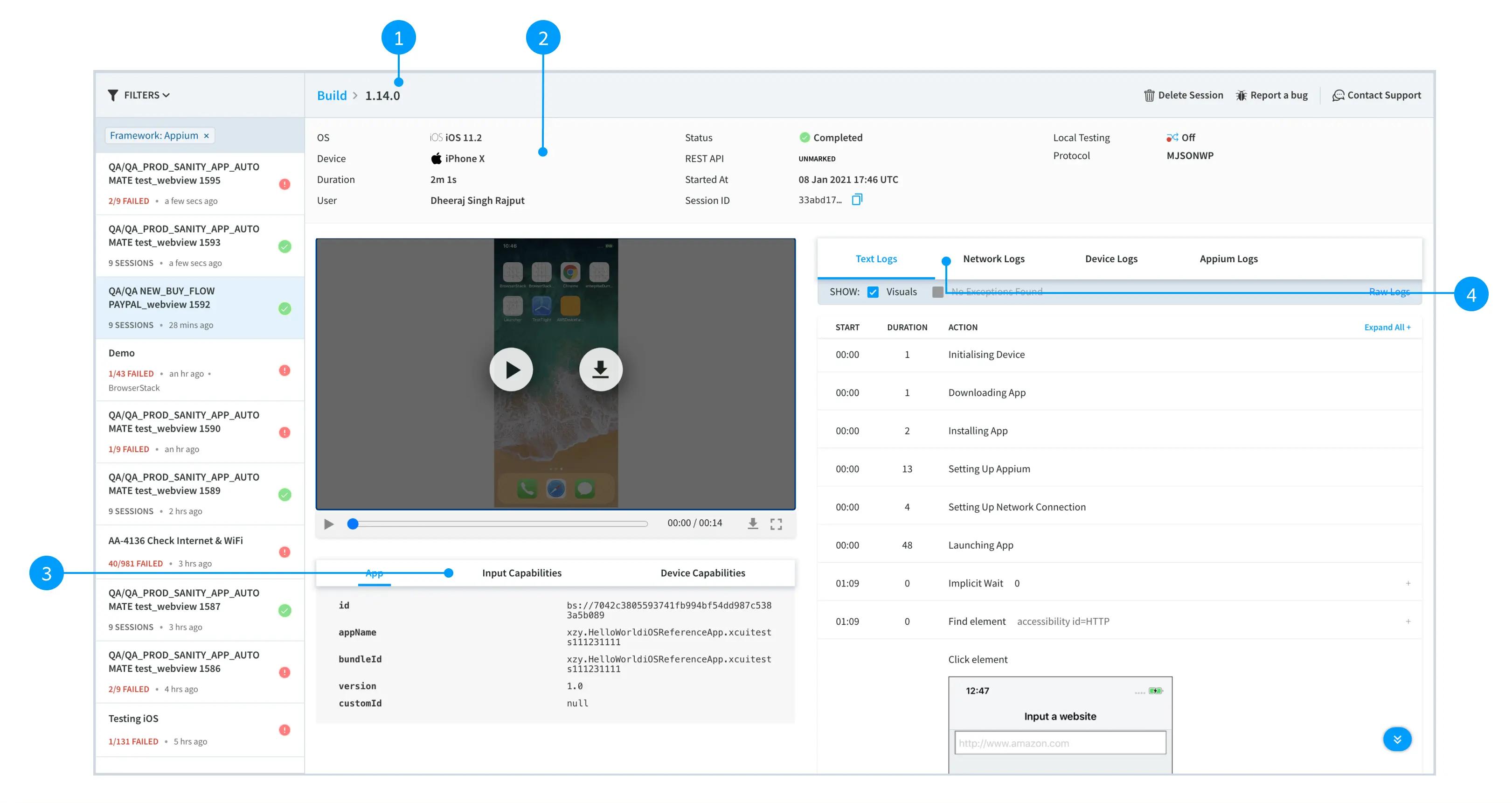Image resolution: width=1512 pixels, height=803 pixels.
Task: Click Expand All in the logs panel
Action: (x=1387, y=327)
